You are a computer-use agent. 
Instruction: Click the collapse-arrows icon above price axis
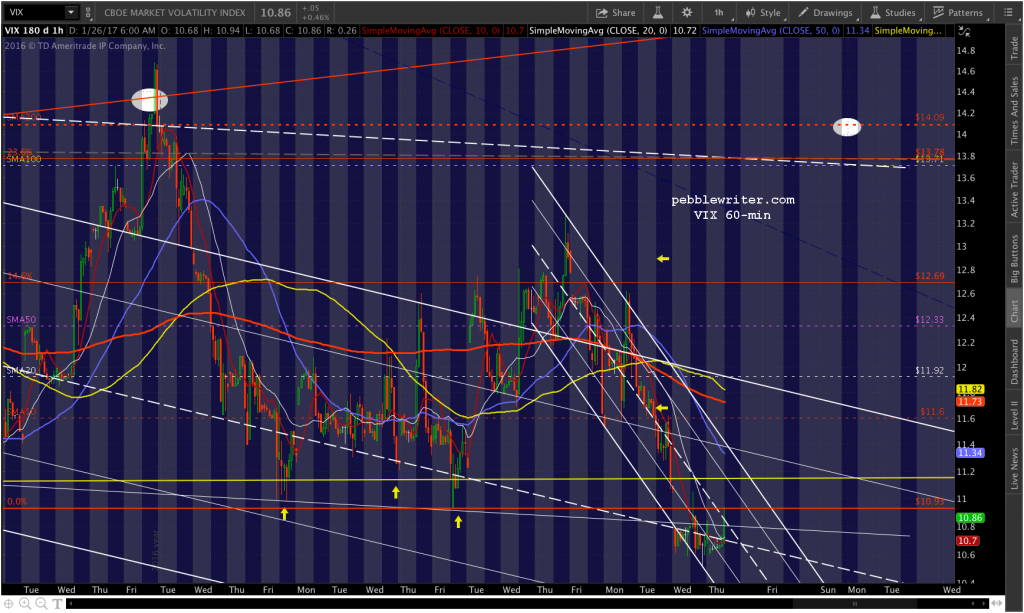pos(965,31)
